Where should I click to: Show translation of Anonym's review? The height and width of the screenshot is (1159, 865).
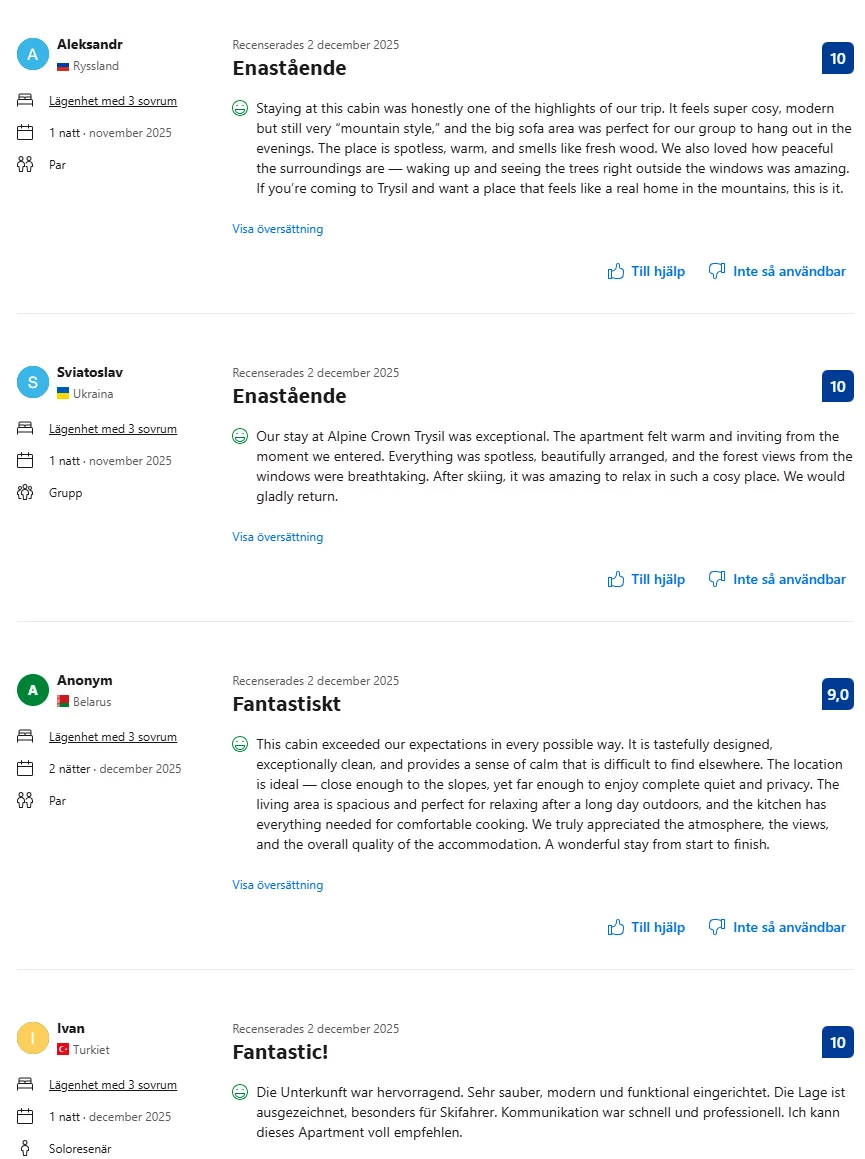pyautogui.click(x=278, y=885)
